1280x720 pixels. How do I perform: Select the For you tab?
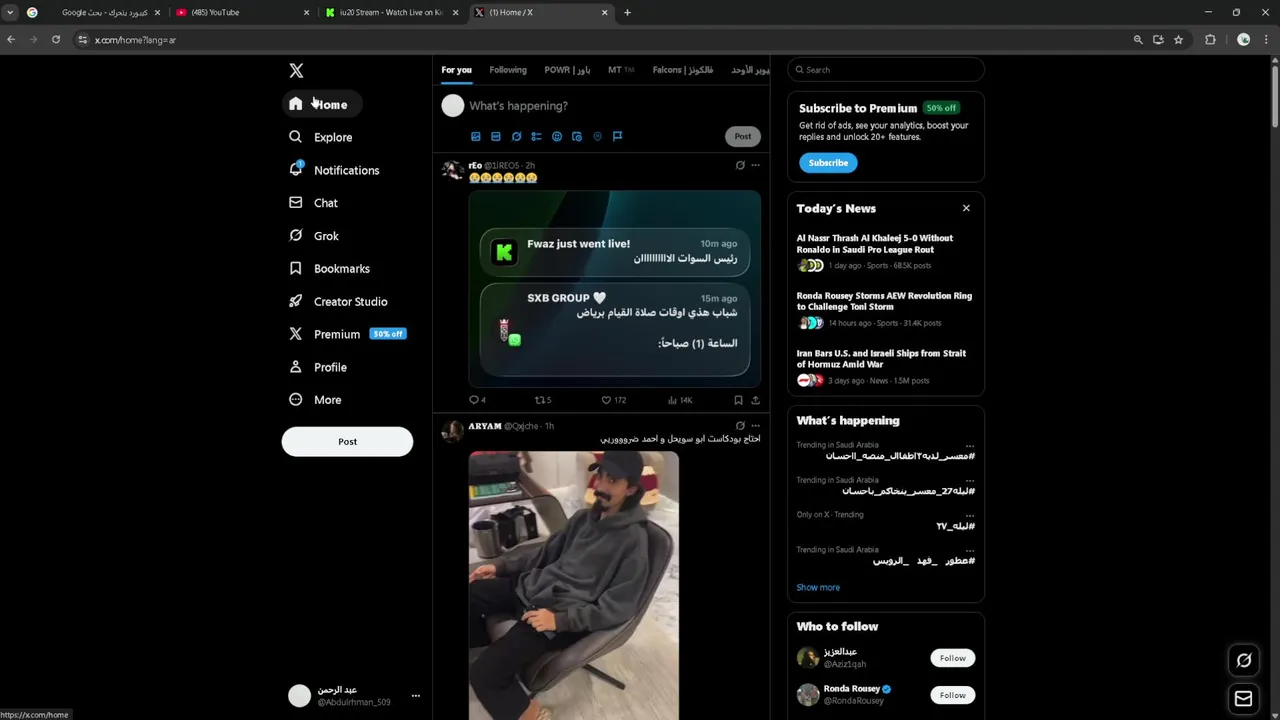pyautogui.click(x=456, y=70)
